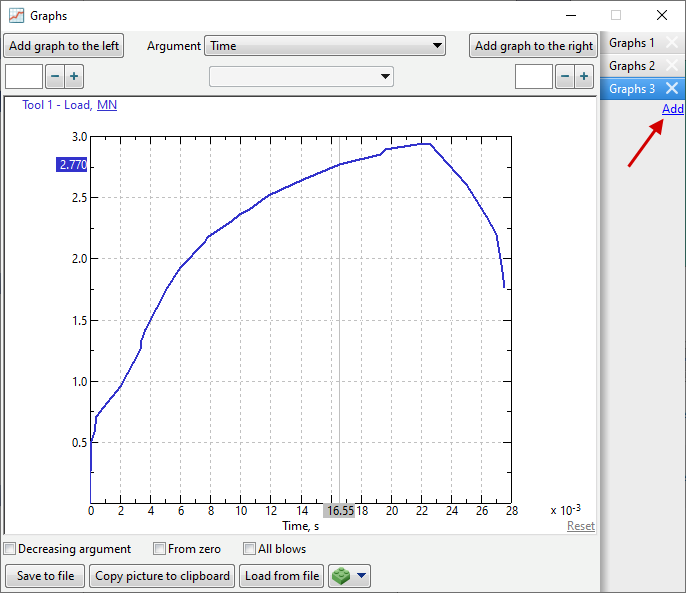Close the Graphs 2 tab
This screenshot has width=686, height=593.
pyautogui.click(x=672, y=66)
